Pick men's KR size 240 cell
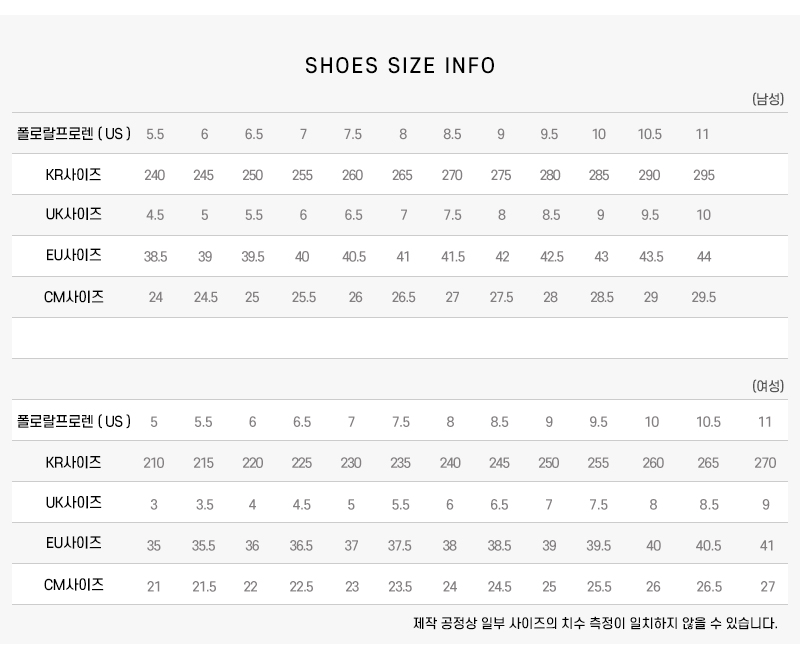Image resolution: width=800 pixels, height=660 pixels. point(154,175)
